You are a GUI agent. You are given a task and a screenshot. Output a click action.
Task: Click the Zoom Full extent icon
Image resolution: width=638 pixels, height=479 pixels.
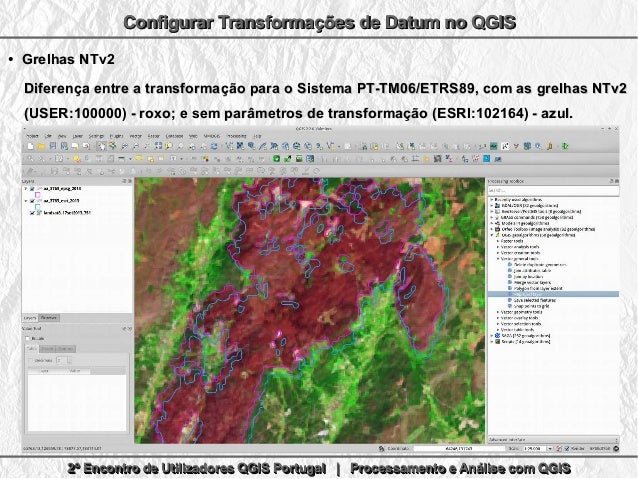pos(158,146)
